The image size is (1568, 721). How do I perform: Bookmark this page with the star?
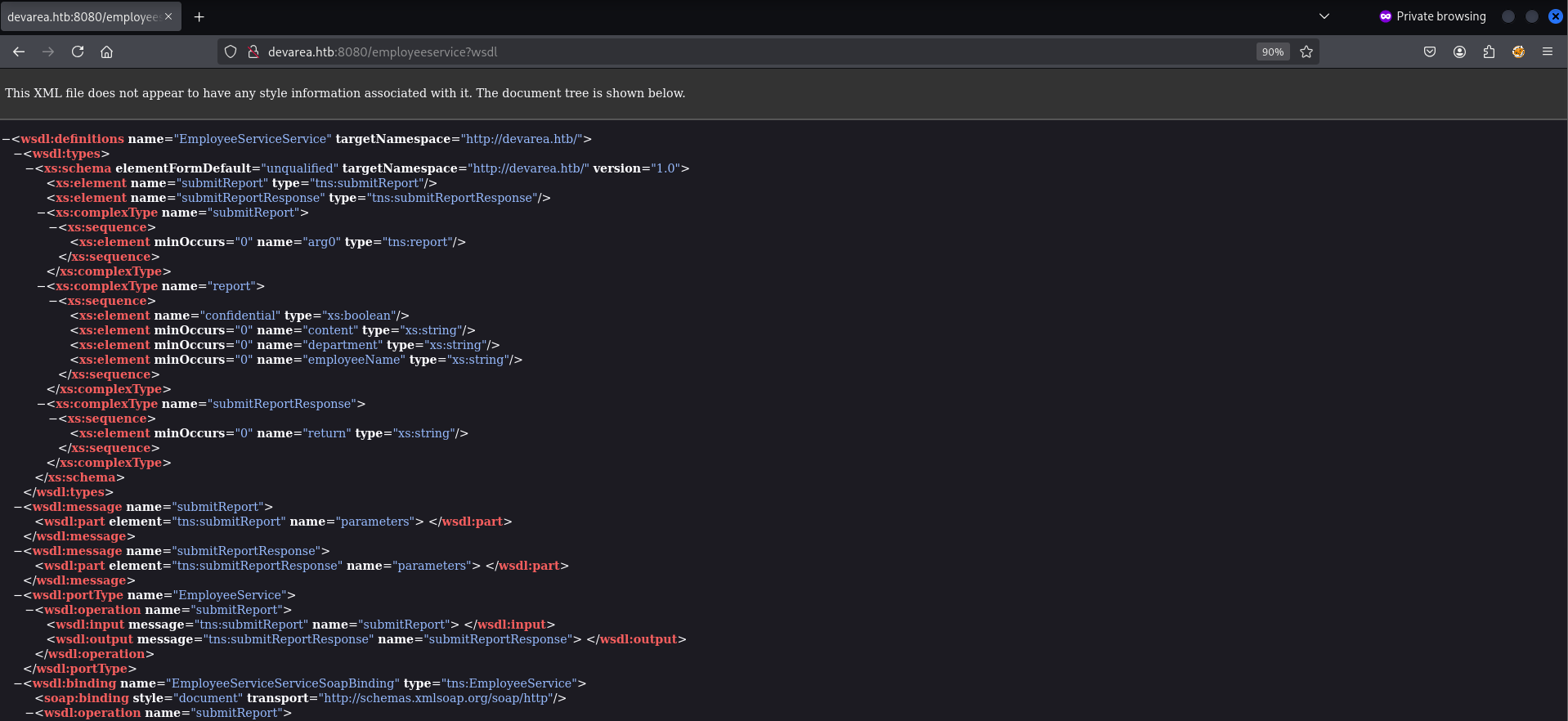pyautogui.click(x=1306, y=51)
